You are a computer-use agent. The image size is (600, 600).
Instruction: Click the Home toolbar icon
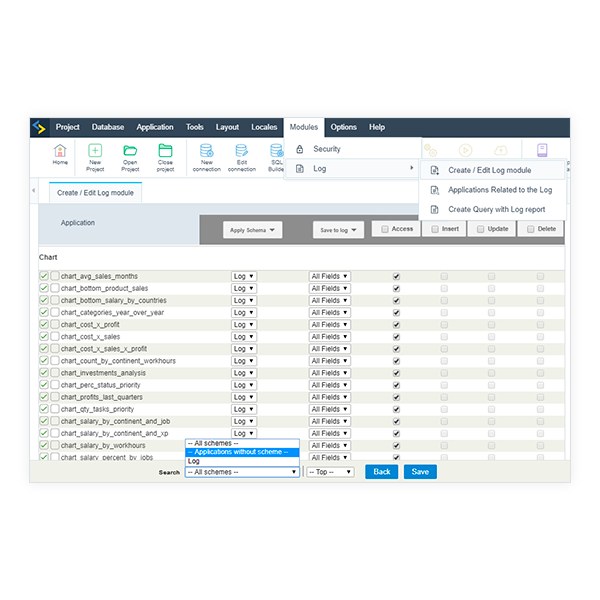point(61,151)
